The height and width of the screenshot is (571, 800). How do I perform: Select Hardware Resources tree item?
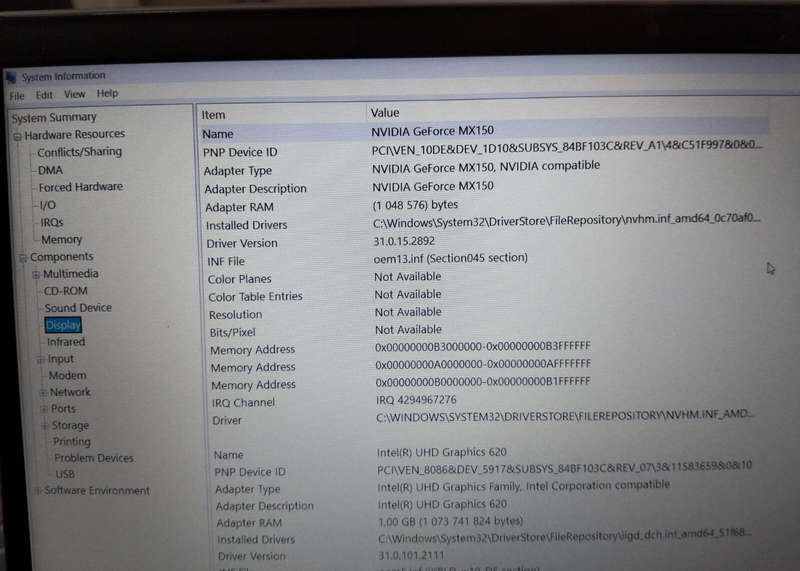pos(74,134)
